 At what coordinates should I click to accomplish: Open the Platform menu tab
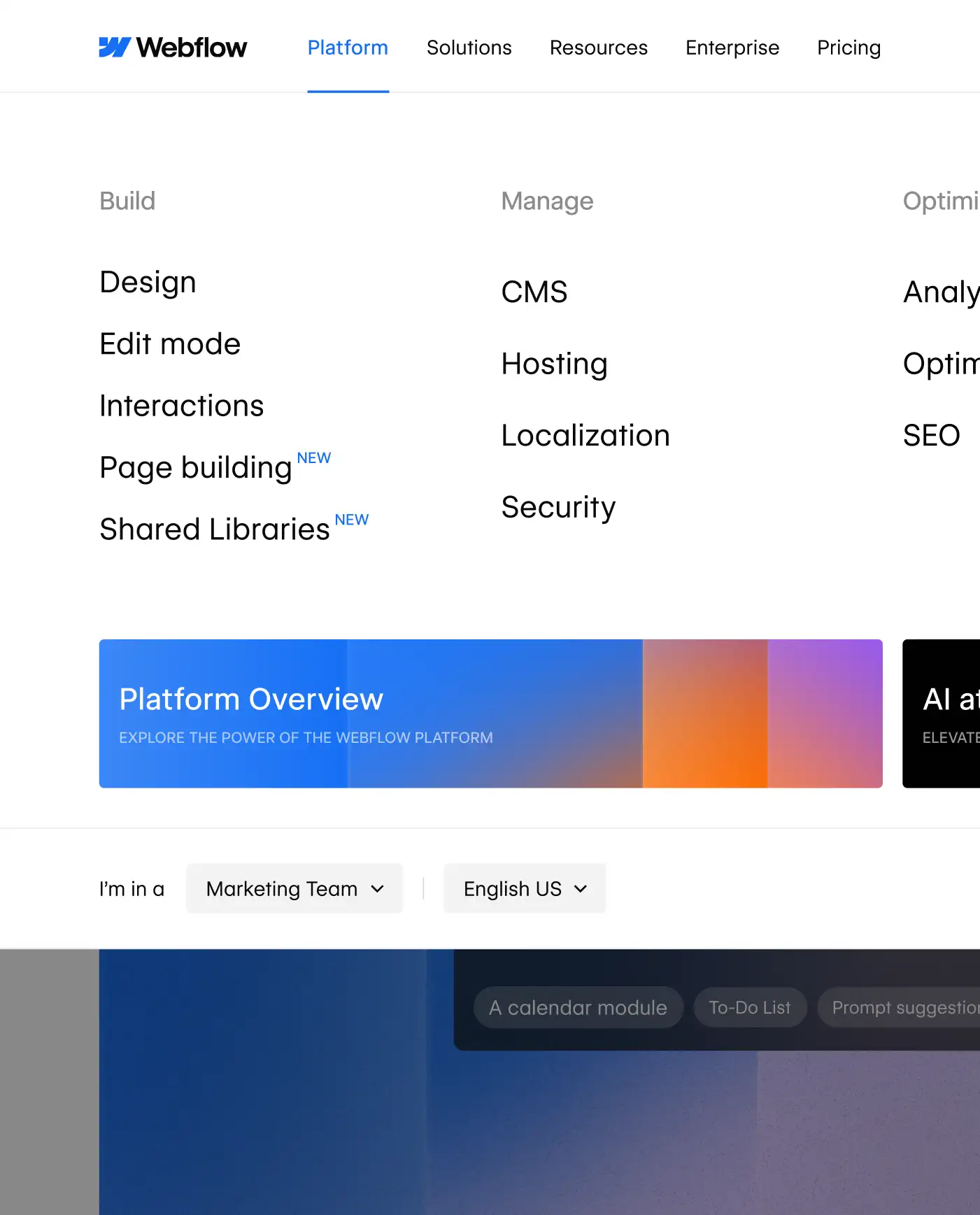(348, 48)
